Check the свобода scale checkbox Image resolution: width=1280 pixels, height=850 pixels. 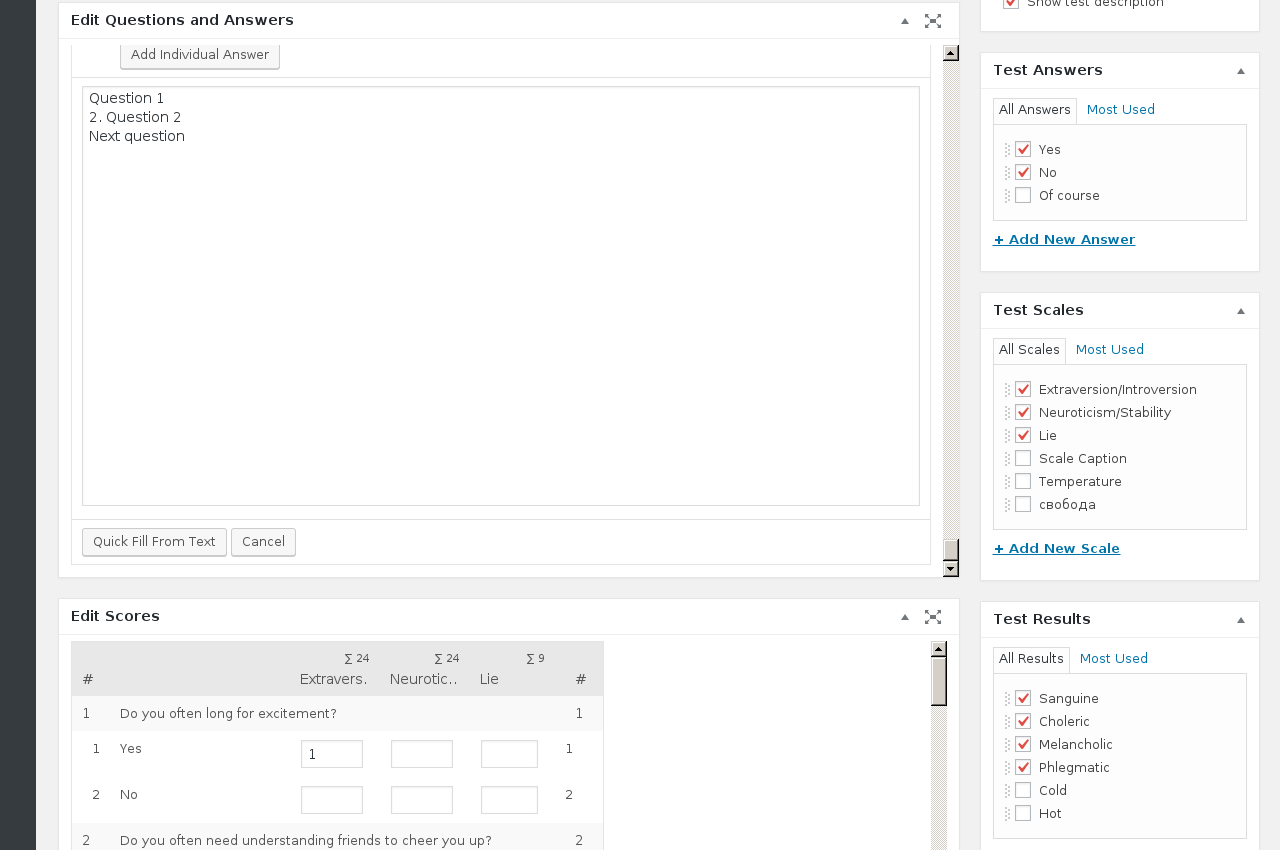1023,504
